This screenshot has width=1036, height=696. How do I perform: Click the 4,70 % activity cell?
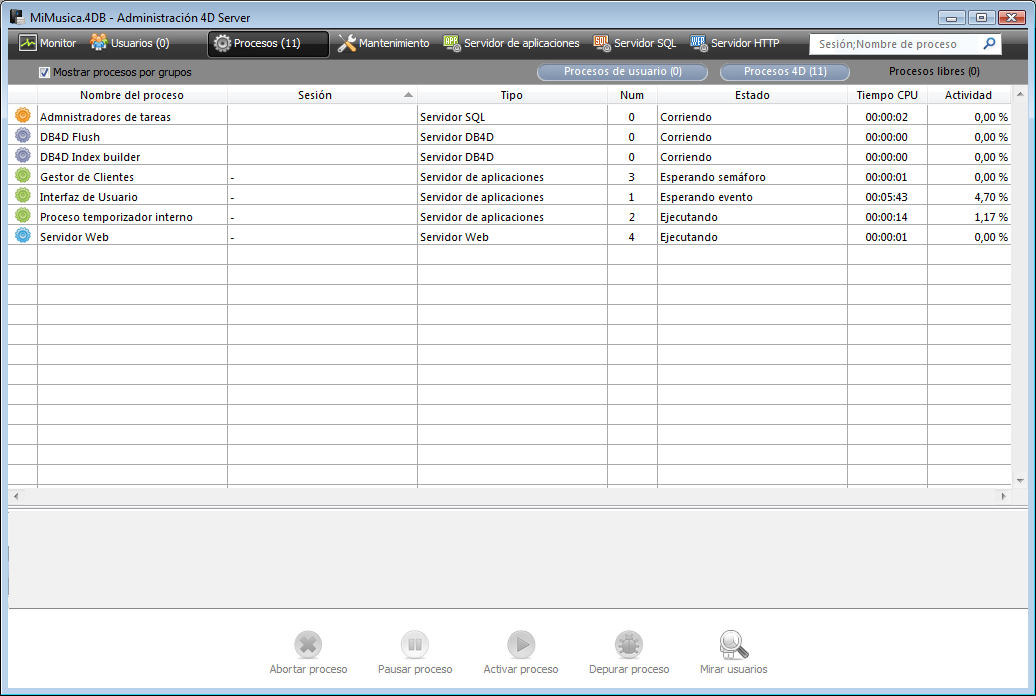point(969,197)
